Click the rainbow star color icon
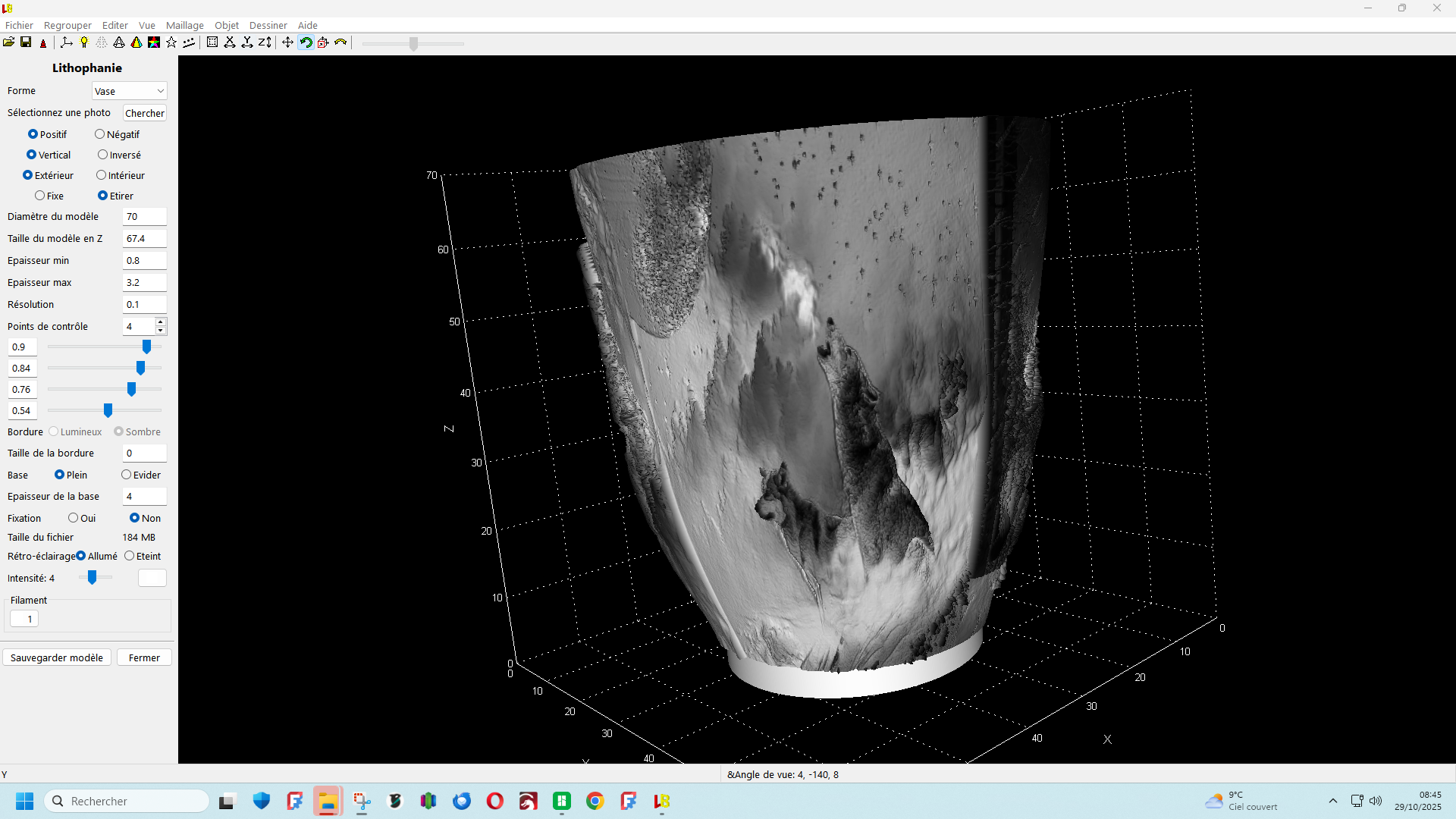Viewport: 1456px width, 819px height. (154, 42)
